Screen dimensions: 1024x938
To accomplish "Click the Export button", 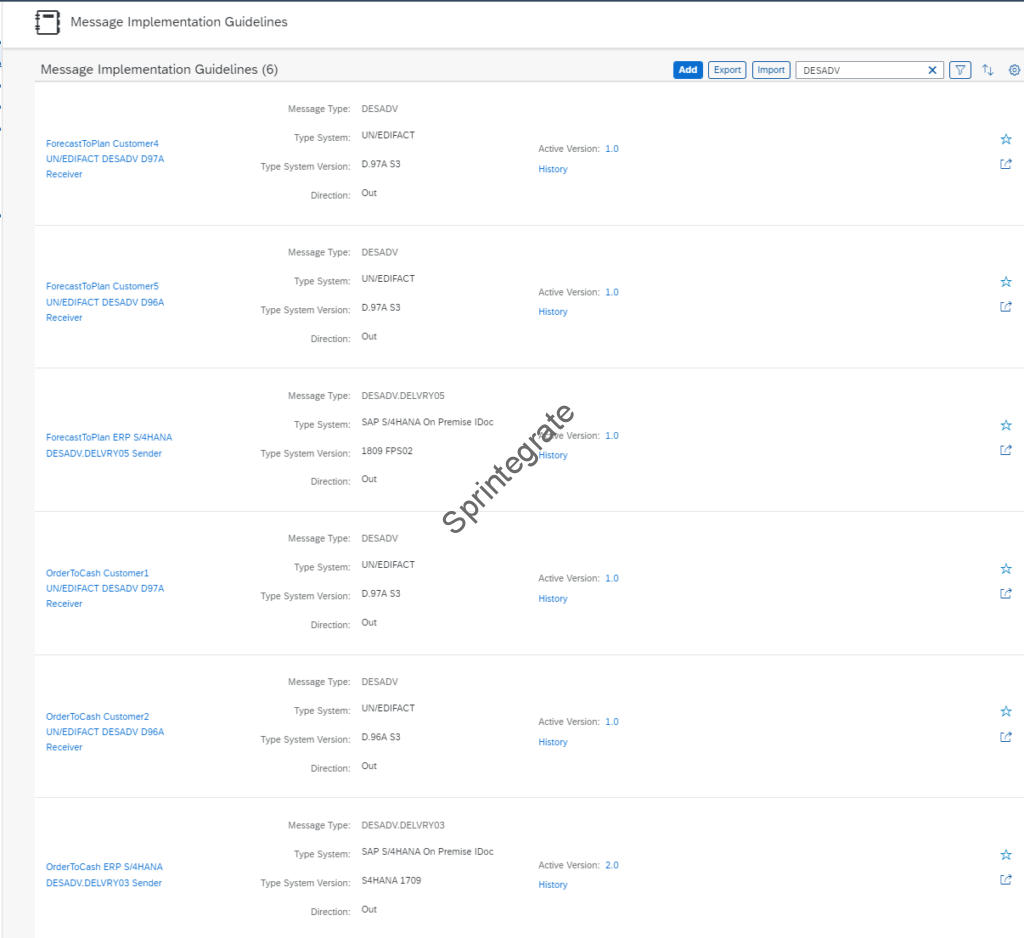I will 727,70.
